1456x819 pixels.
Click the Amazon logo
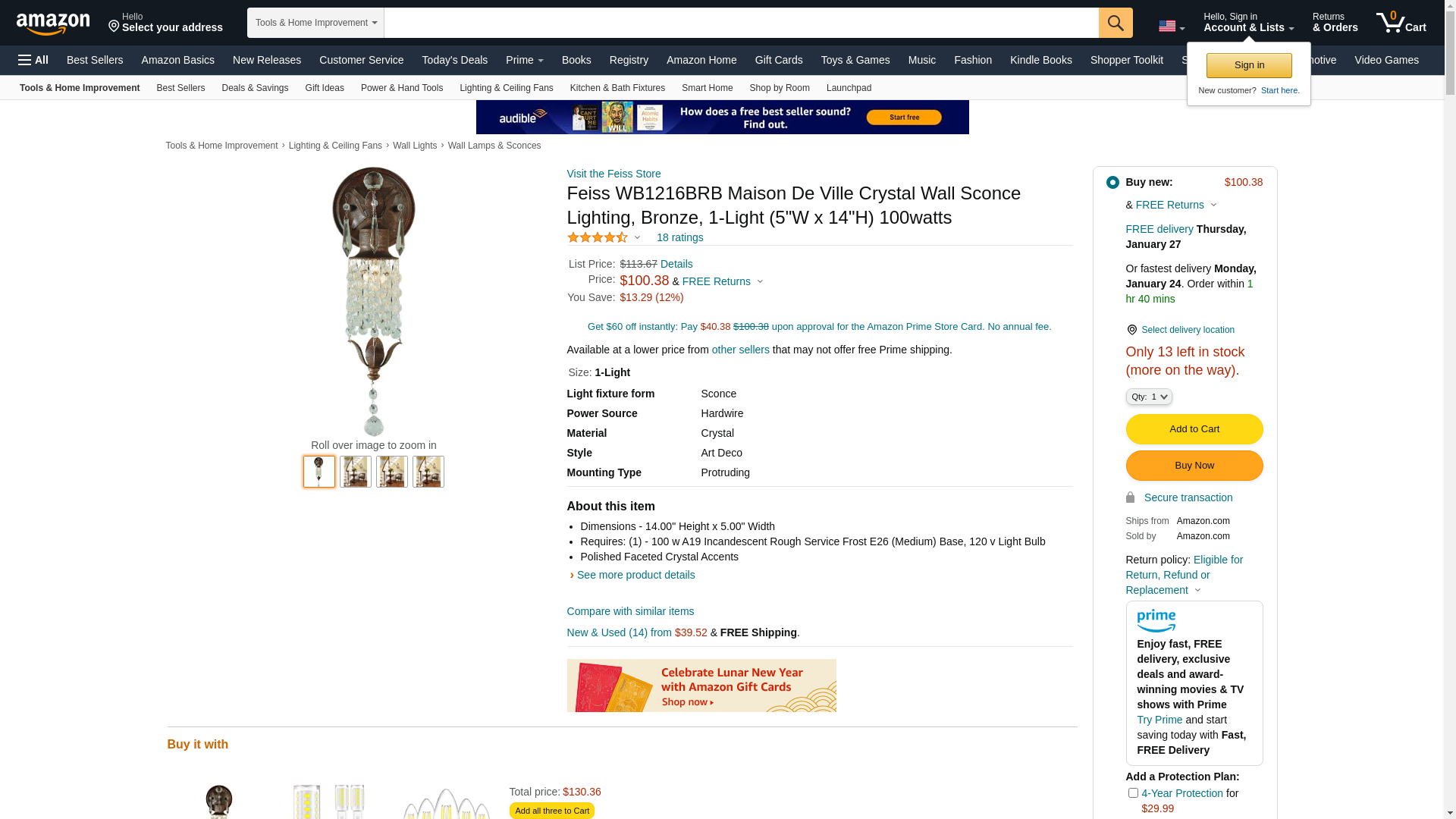tap(53, 24)
